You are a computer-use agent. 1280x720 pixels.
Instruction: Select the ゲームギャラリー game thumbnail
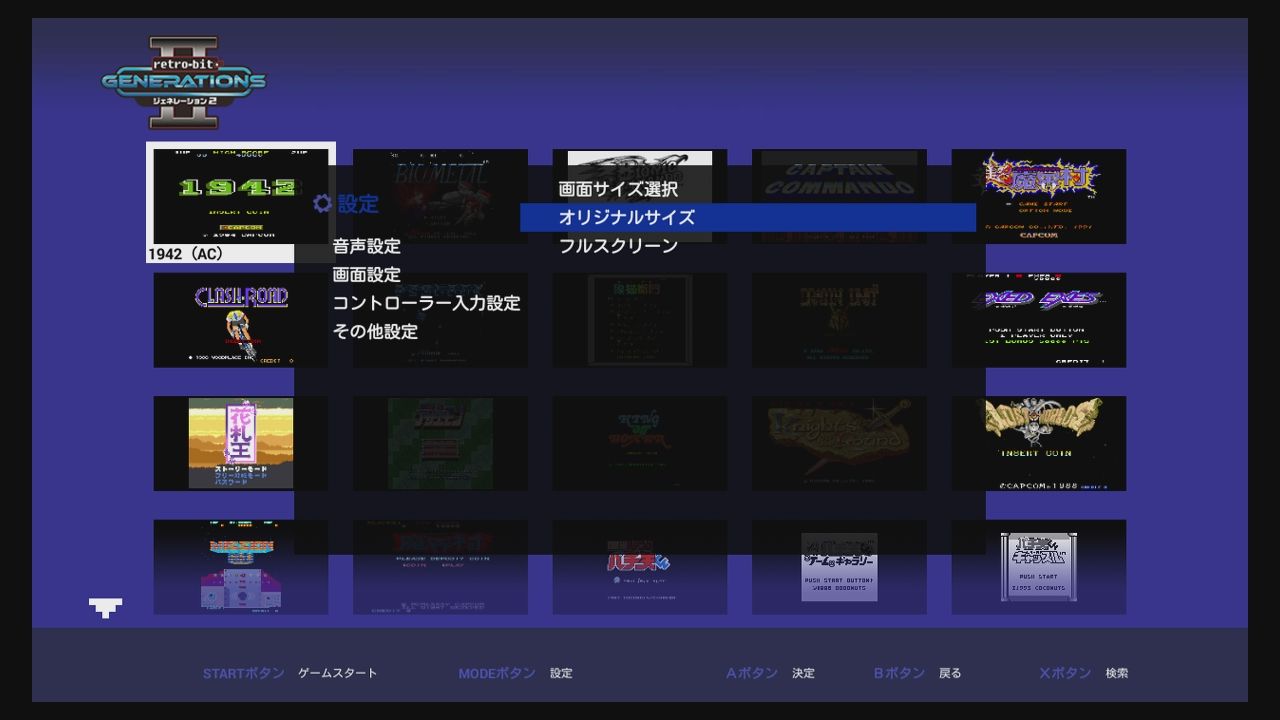[839, 567]
